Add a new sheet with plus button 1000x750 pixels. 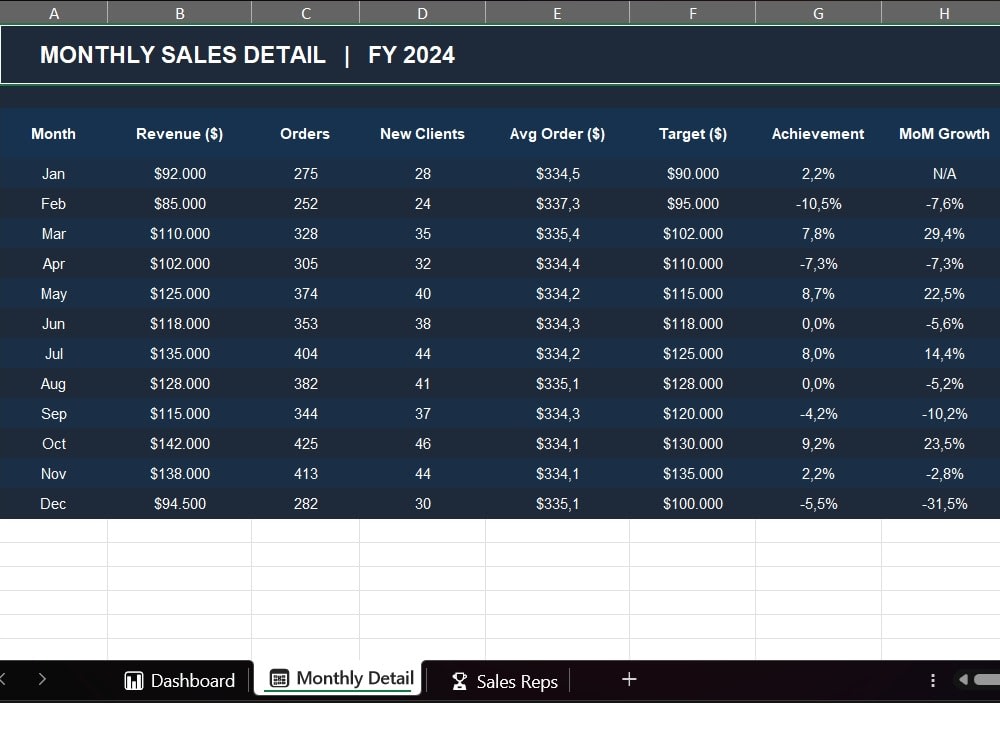[629, 680]
